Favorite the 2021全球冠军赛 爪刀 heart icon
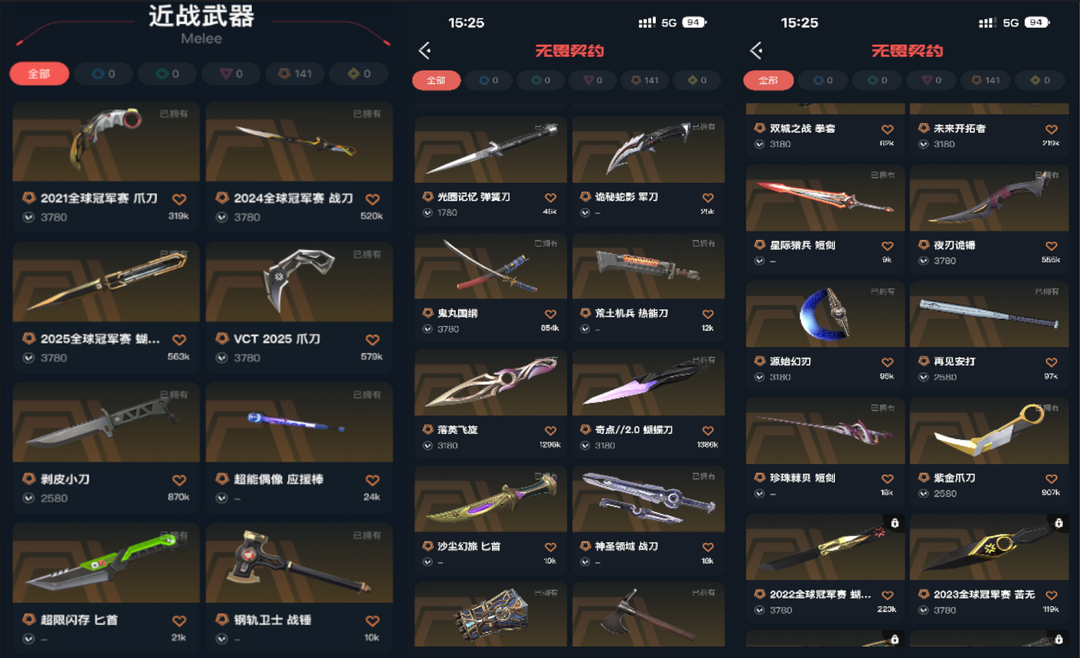 (180, 199)
